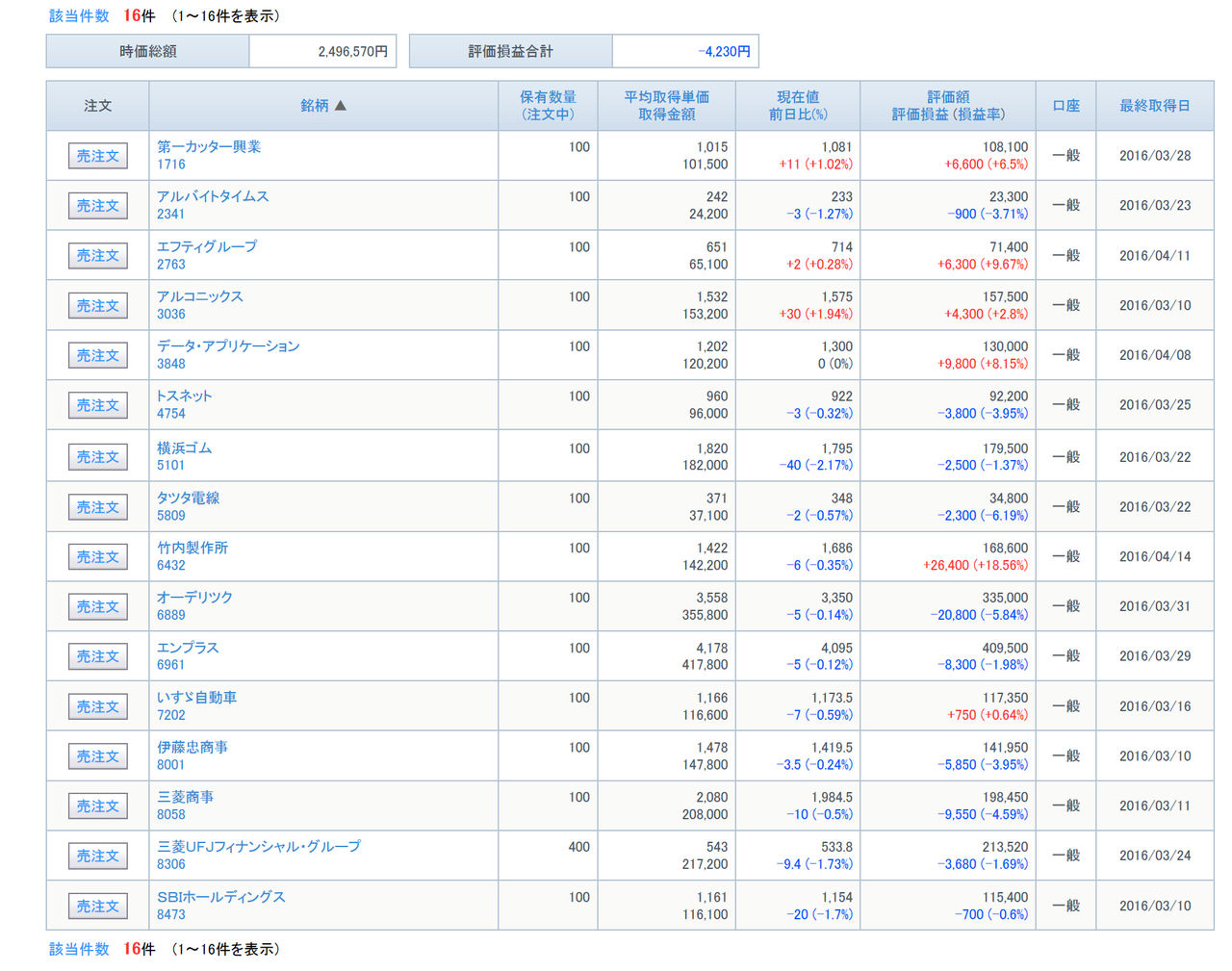Viewport: 1232px width, 971px height.
Task: Click 売注文 button for オーデリック
Action: [x=98, y=607]
